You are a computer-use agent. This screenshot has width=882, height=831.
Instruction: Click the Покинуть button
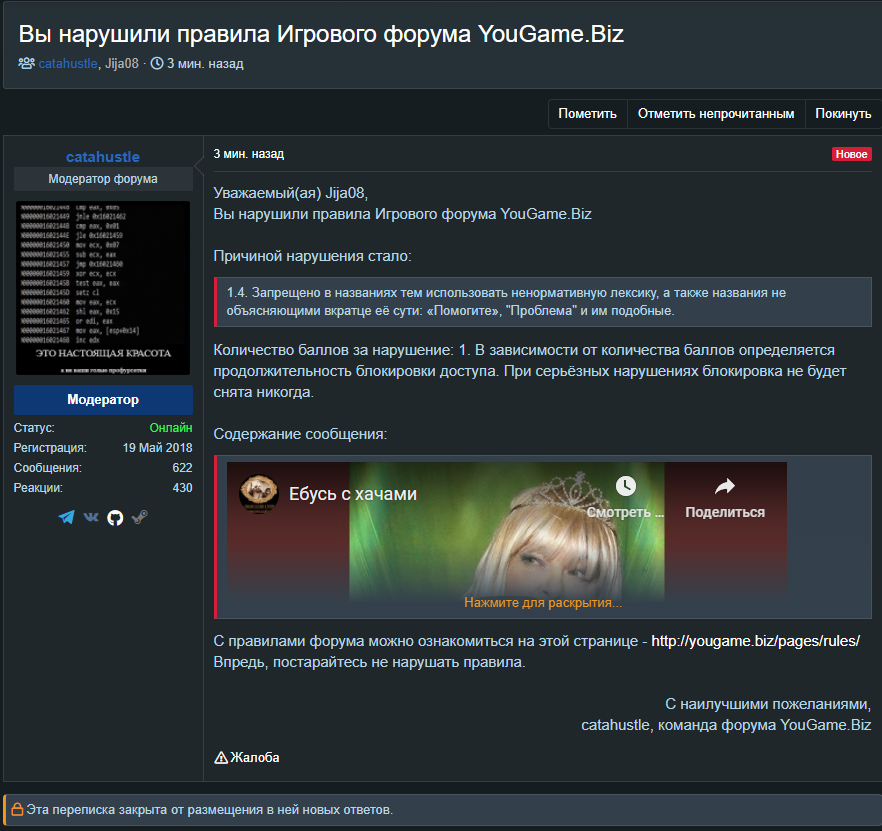(x=843, y=114)
